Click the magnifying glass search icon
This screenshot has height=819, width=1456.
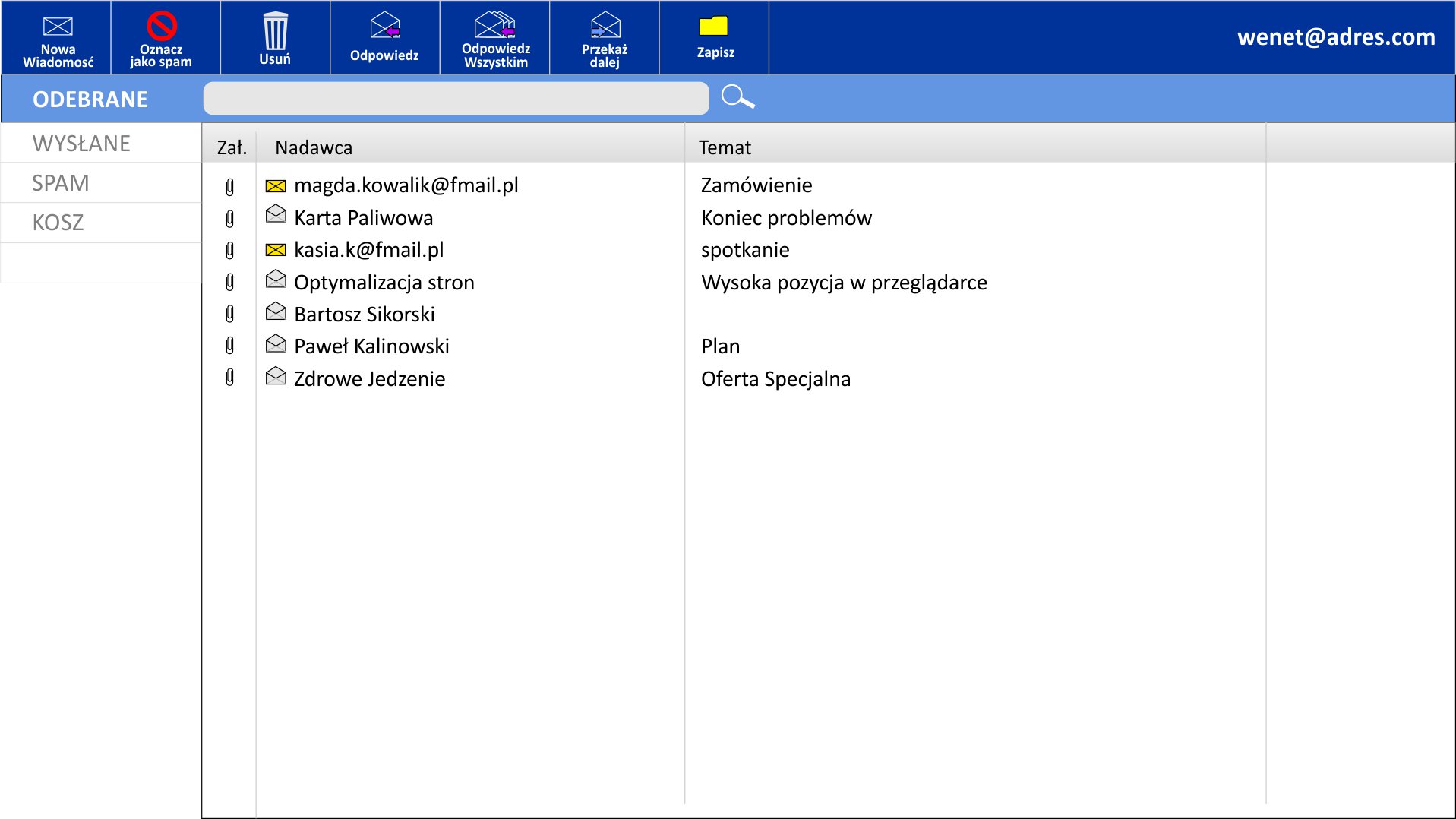click(737, 97)
